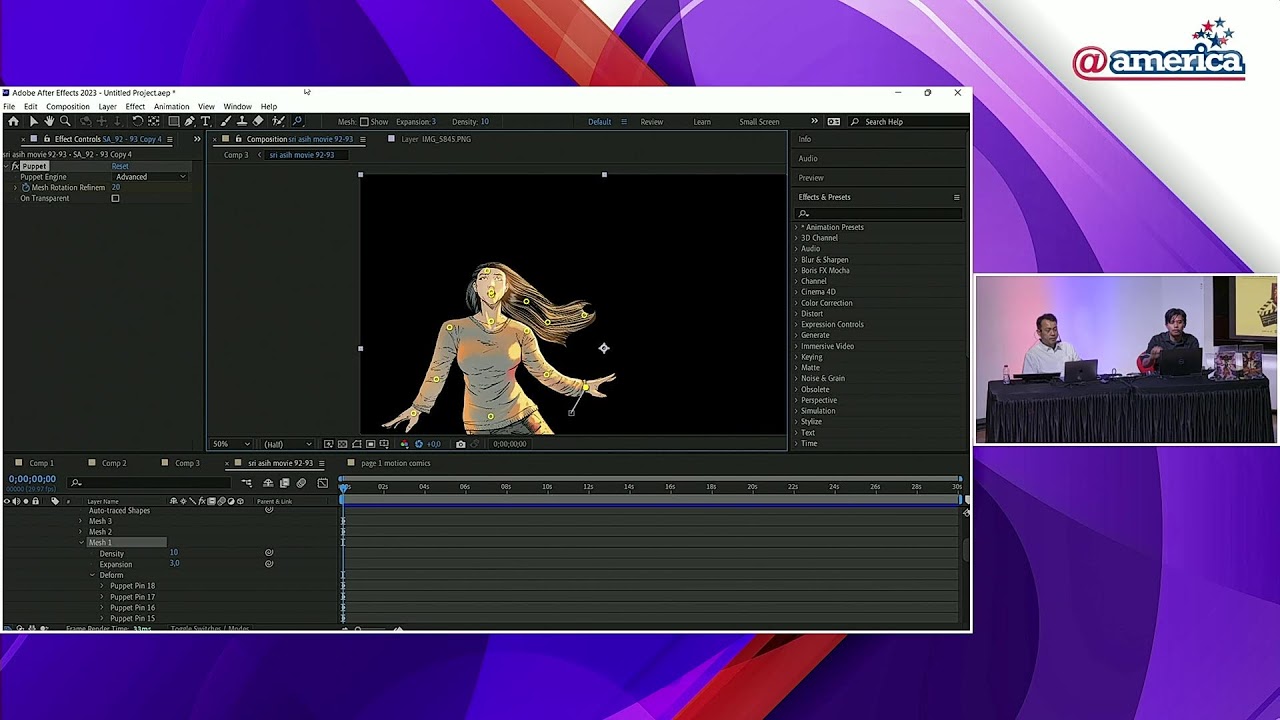
Task: Select the Rotation tool
Action: [137, 121]
